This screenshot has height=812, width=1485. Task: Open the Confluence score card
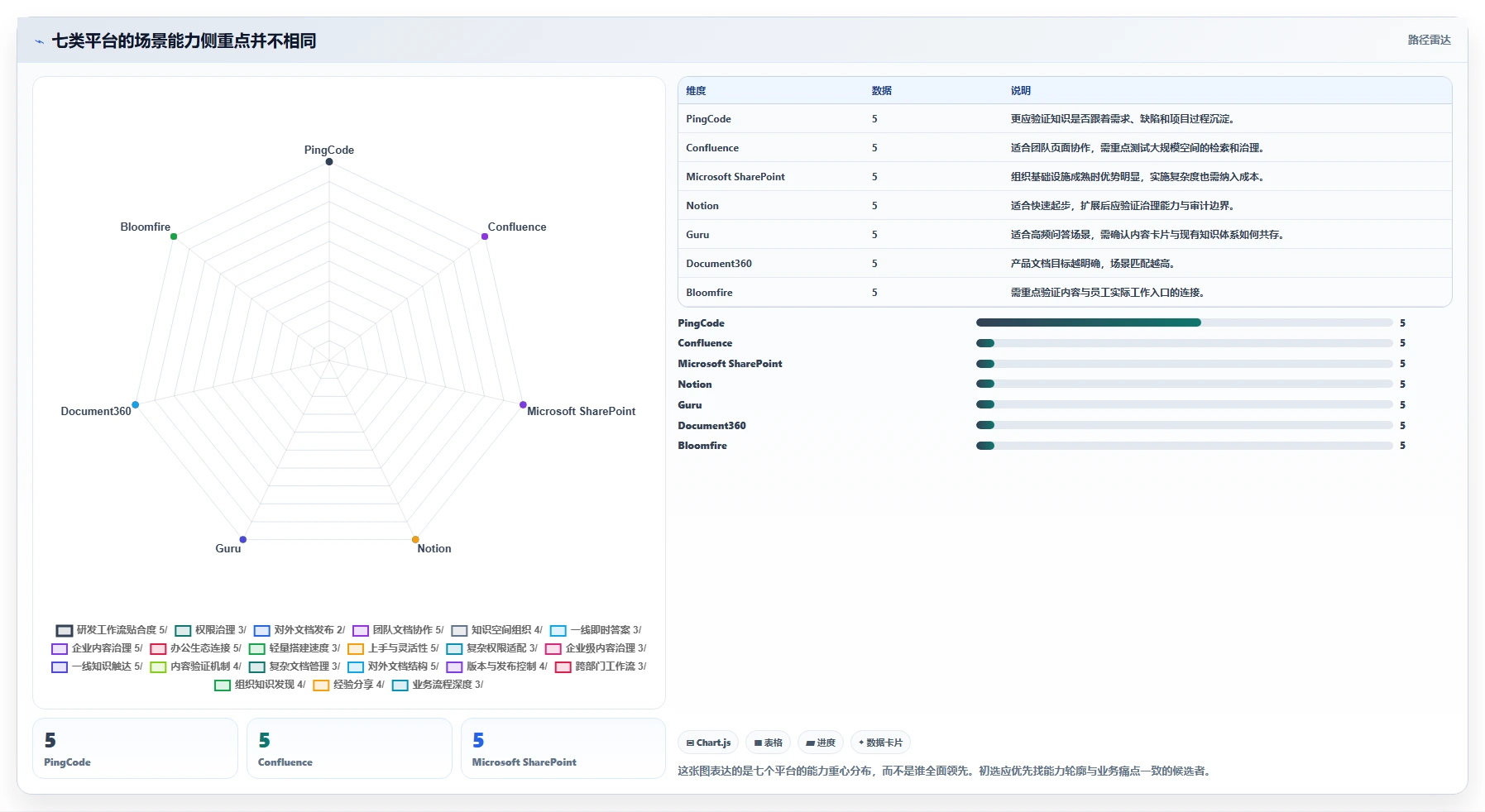[x=349, y=748]
